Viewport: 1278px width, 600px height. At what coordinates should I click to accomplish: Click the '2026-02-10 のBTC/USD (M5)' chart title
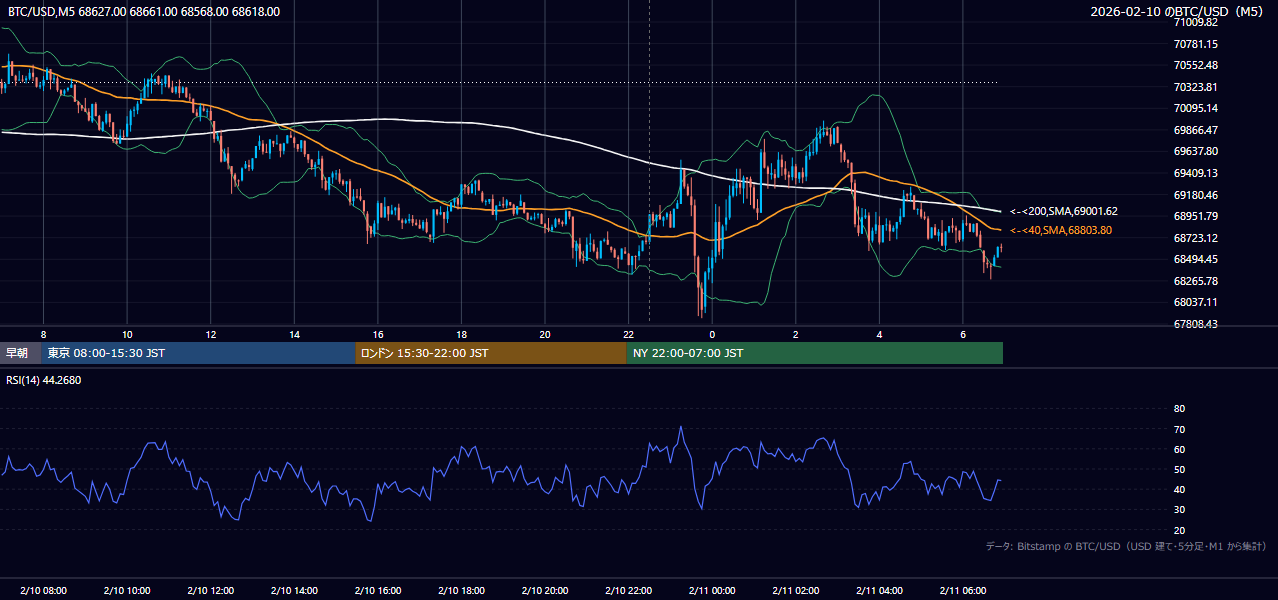pyautogui.click(x=1178, y=11)
